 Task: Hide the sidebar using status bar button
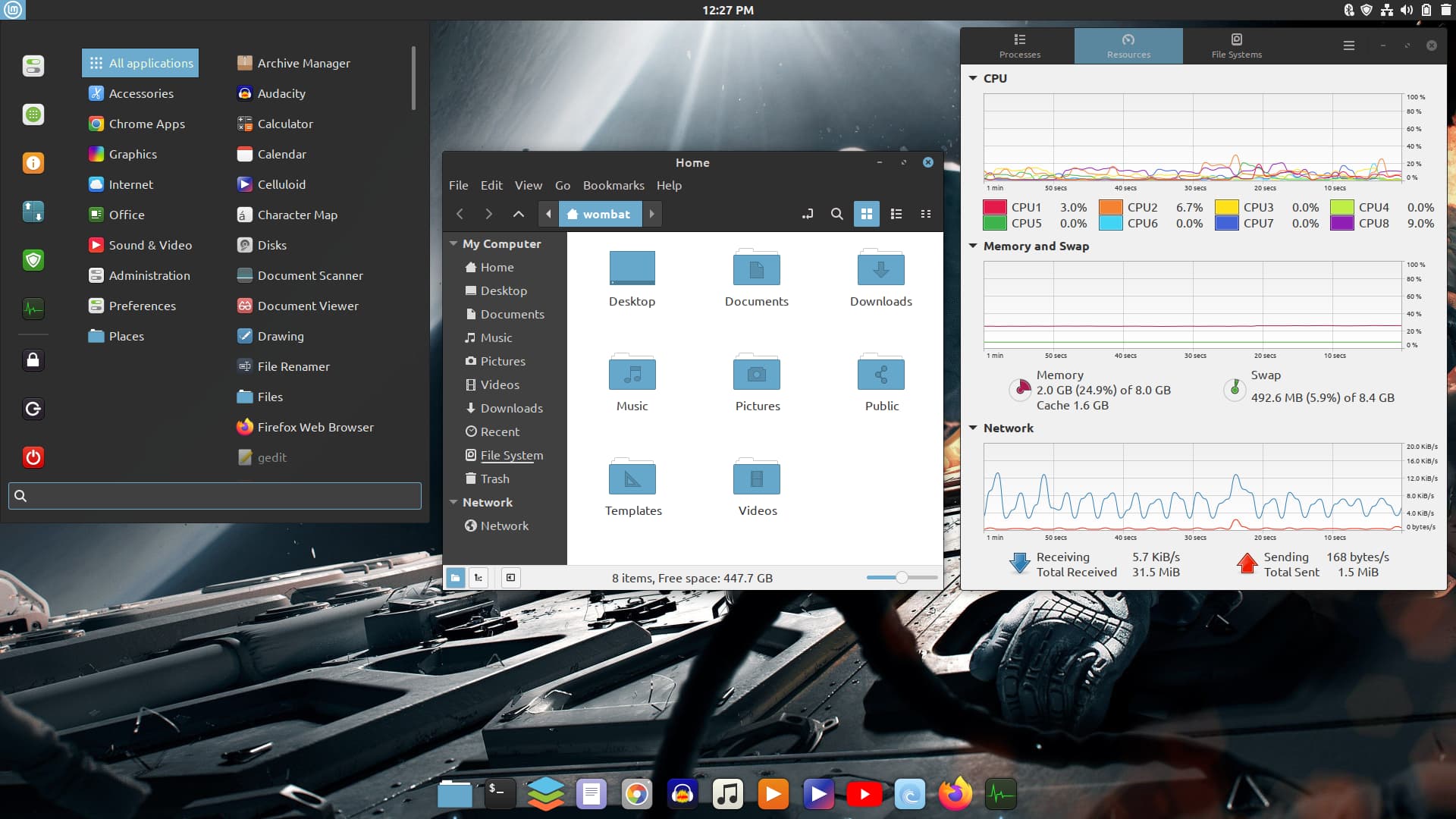[x=510, y=578]
